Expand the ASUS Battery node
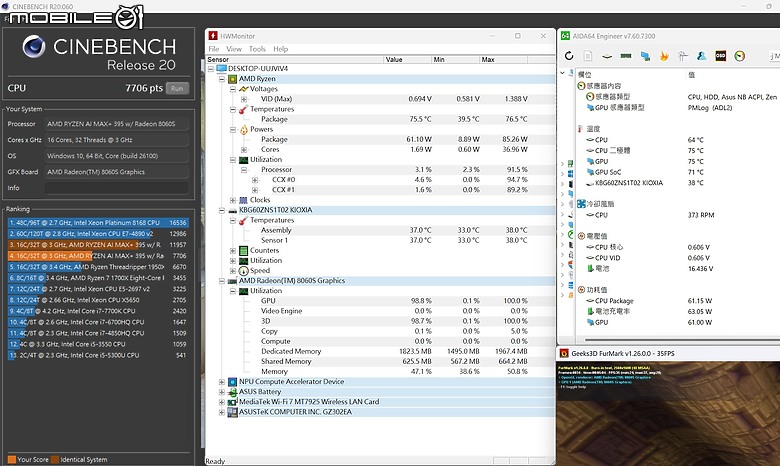Viewport: 780px width, 466px height. pos(222,392)
